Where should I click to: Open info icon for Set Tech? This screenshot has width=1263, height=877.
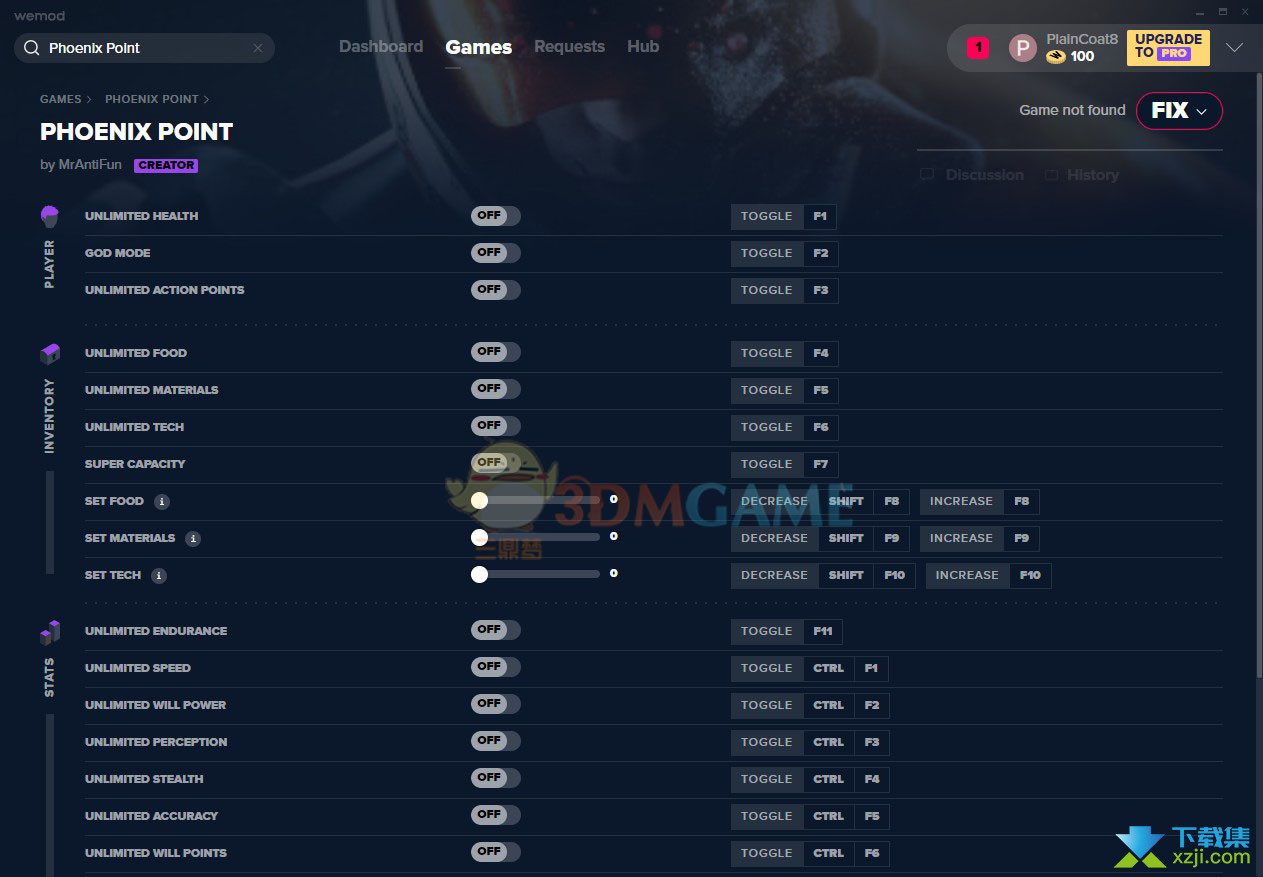click(159, 576)
